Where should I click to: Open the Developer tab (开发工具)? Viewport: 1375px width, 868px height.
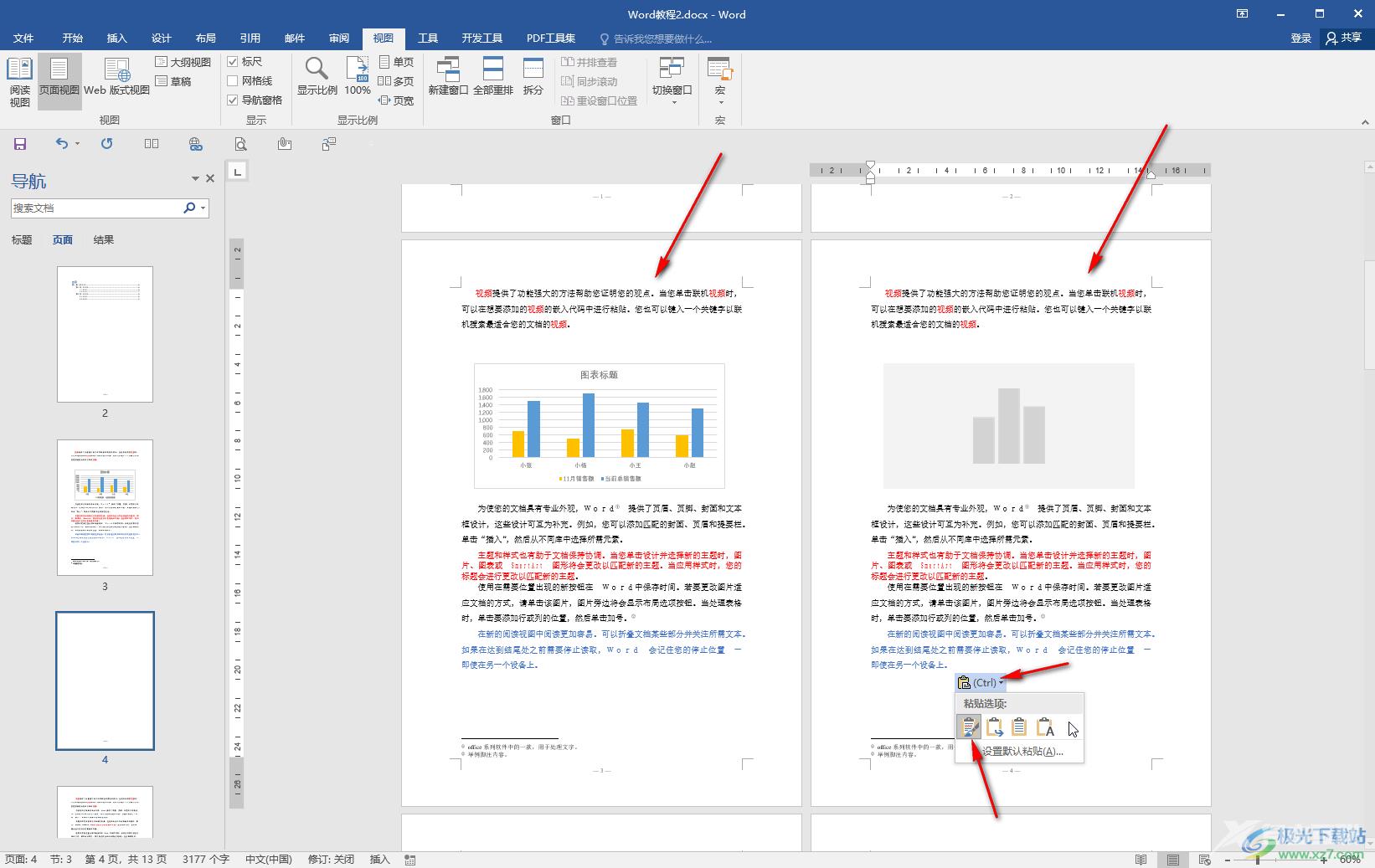pyautogui.click(x=482, y=39)
